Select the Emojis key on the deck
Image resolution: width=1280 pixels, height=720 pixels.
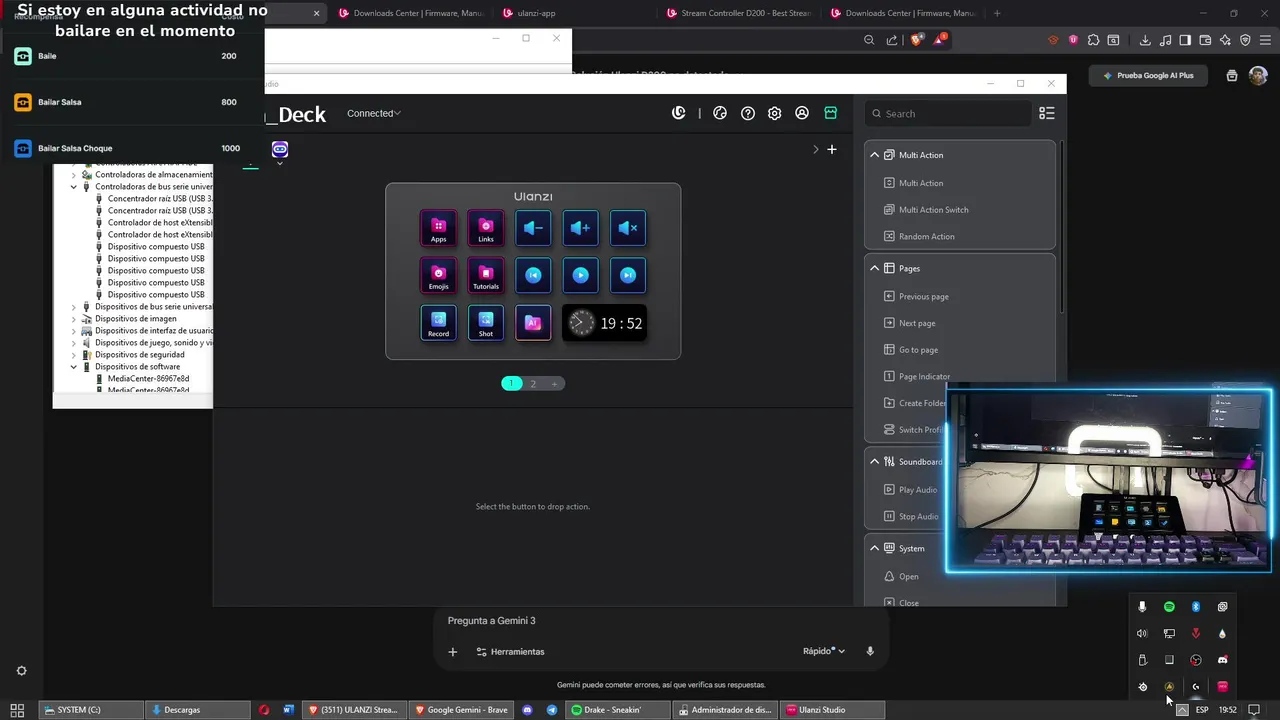(438, 275)
